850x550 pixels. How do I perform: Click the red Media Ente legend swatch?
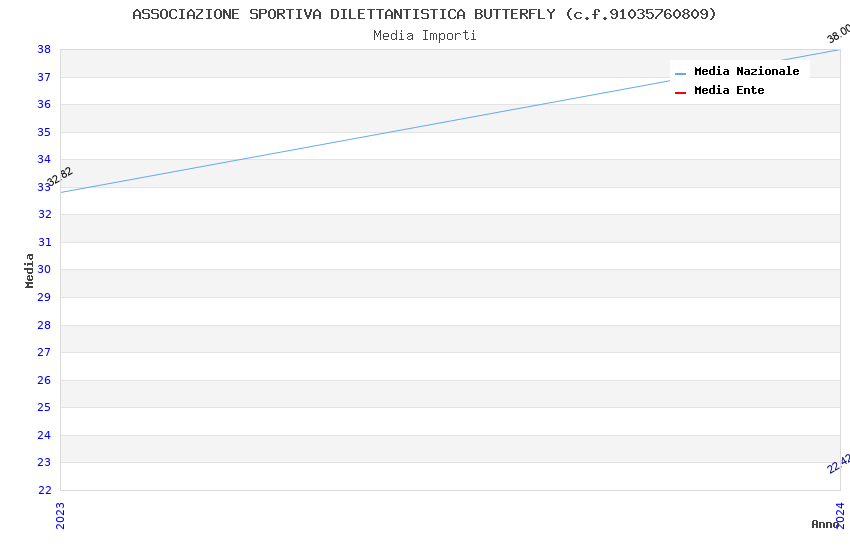(680, 92)
